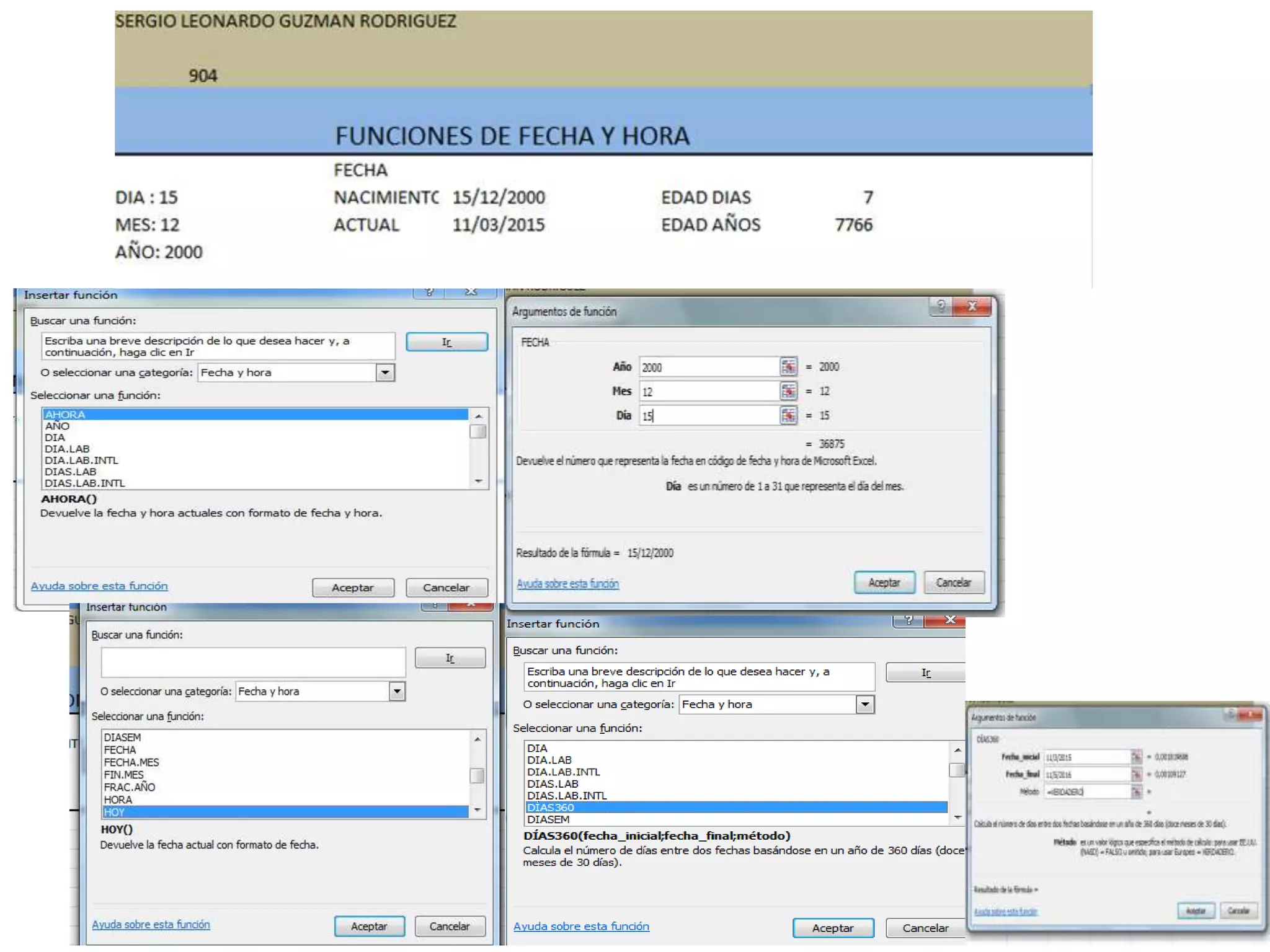This screenshot has width=1270, height=952.
Task: Click range selector icon beside Día field
Action: click(x=788, y=415)
